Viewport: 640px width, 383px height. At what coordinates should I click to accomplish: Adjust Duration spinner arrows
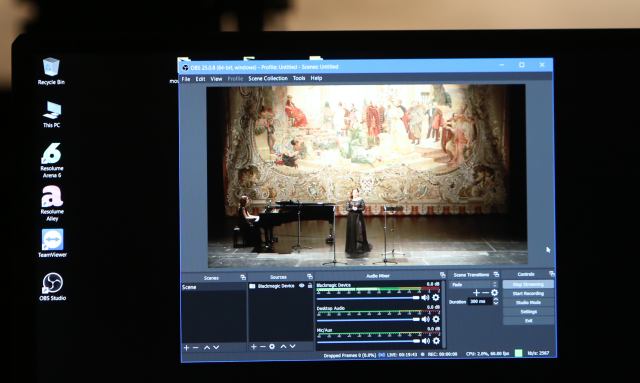(x=496, y=301)
